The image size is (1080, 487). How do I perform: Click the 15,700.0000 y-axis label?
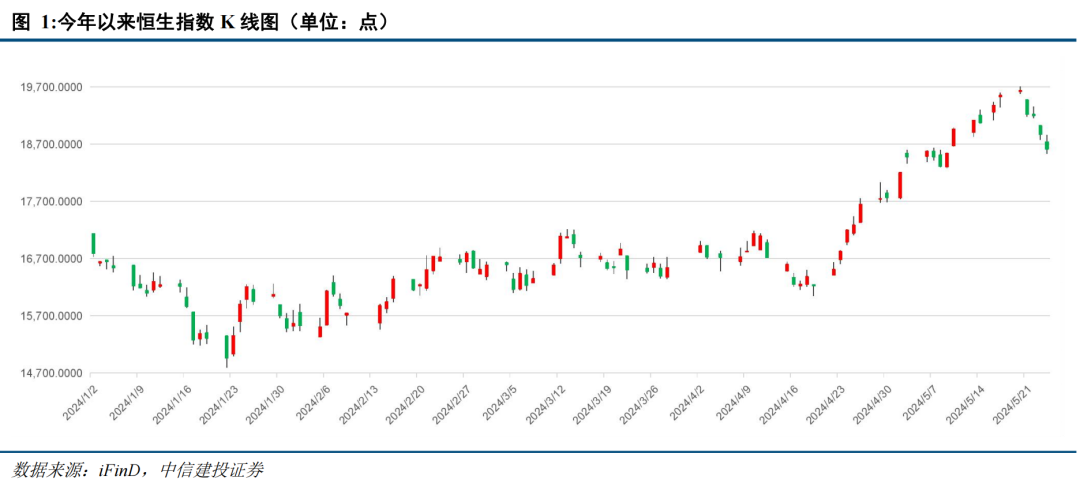click(52, 316)
